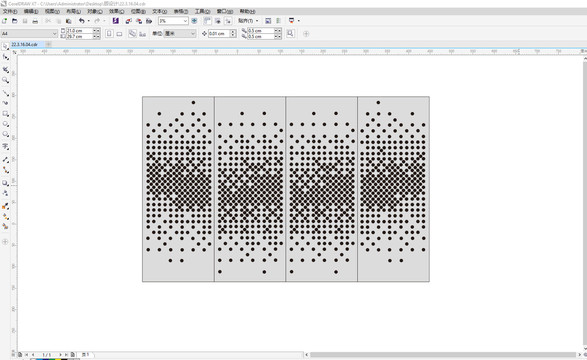587x360 pixels.
Task: Switch to the 22.3.16-04.cdr document tab
Action: [24, 45]
